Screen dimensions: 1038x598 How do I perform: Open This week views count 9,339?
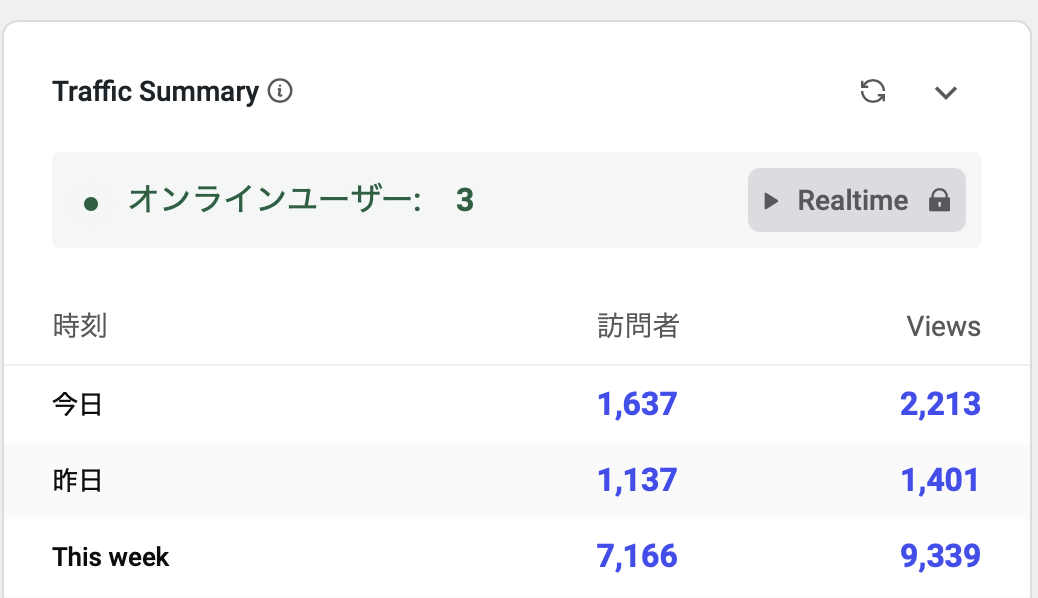940,556
